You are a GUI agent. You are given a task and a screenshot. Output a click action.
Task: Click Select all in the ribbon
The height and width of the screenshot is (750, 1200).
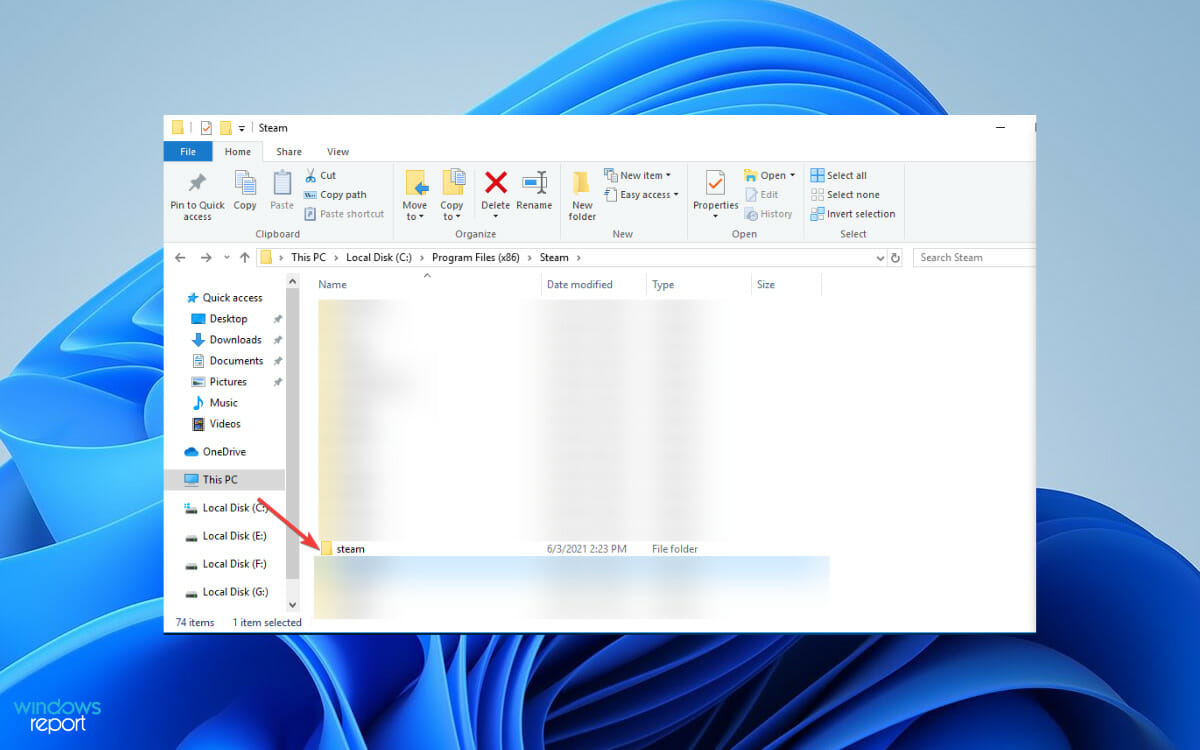tap(839, 175)
